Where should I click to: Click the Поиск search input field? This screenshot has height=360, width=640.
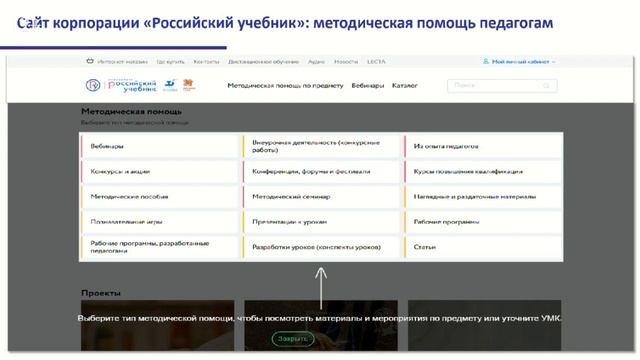pos(502,86)
